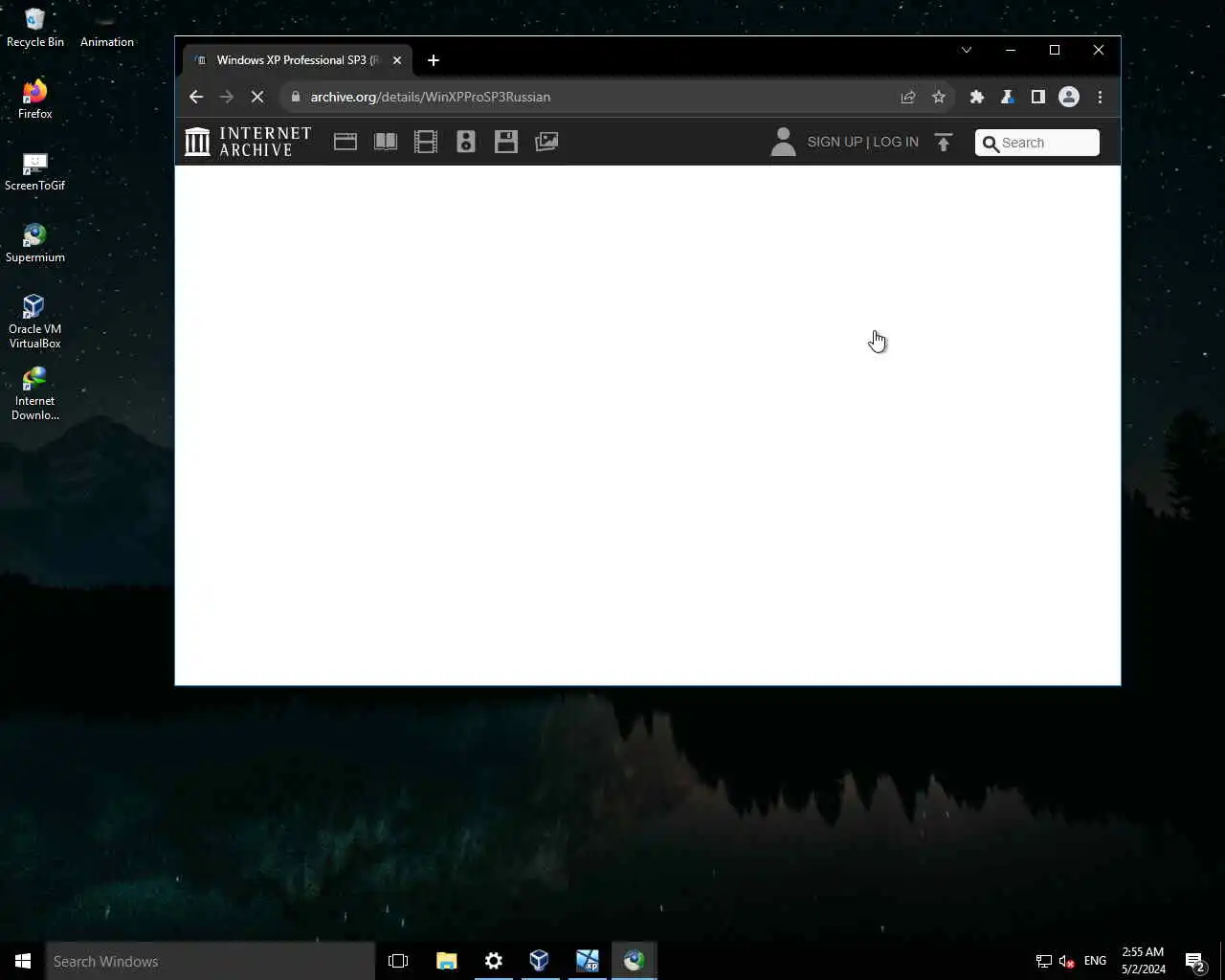Click the Internet Archive Search field
The image size is (1225, 980).
(1037, 143)
